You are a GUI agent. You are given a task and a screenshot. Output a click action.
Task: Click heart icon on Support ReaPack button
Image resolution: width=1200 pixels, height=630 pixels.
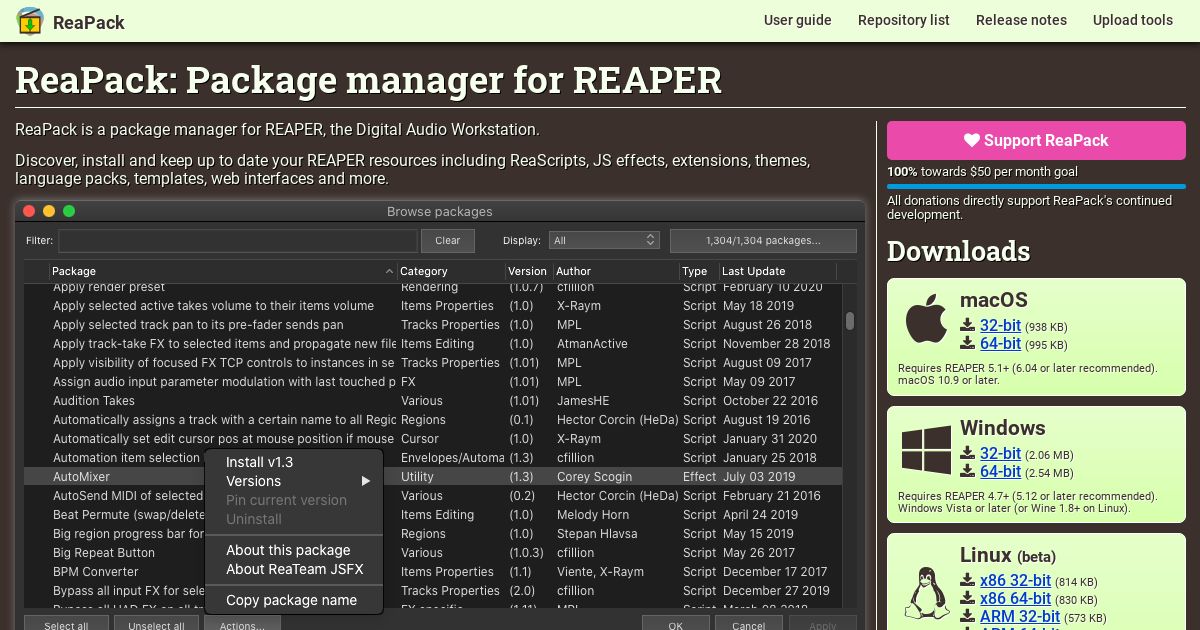coord(972,141)
